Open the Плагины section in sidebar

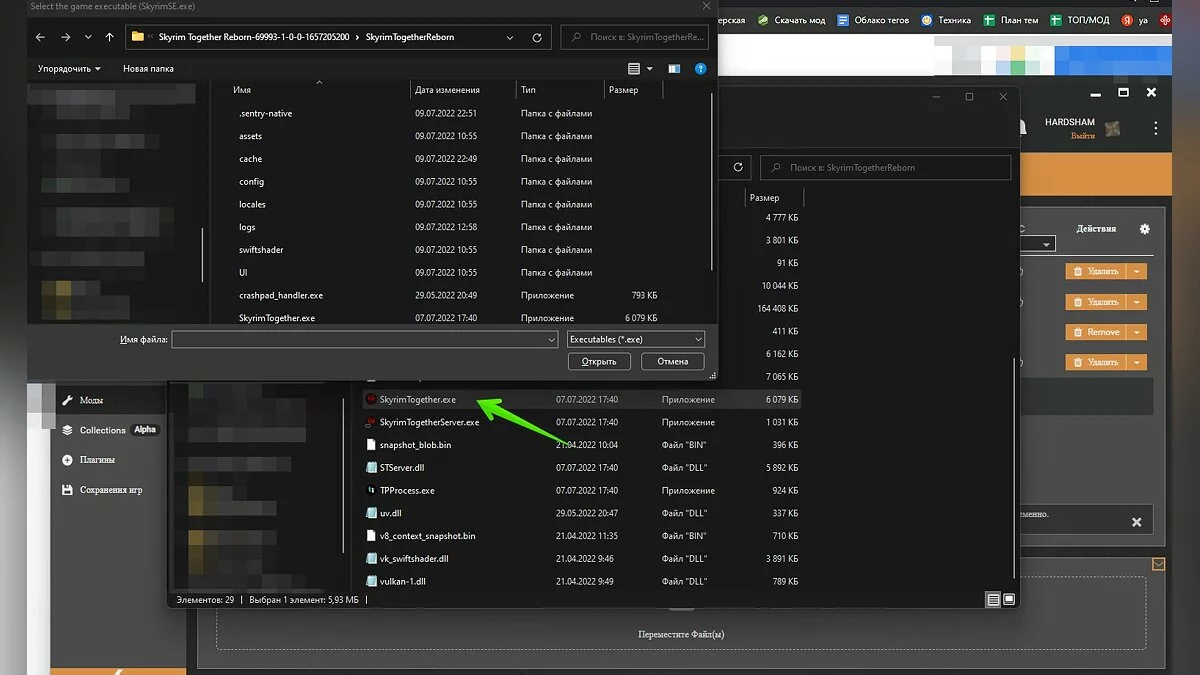[98, 460]
